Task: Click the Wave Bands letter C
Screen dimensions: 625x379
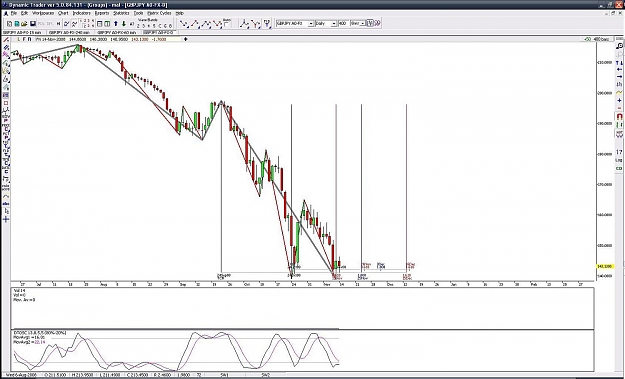Action: click(160, 26)
